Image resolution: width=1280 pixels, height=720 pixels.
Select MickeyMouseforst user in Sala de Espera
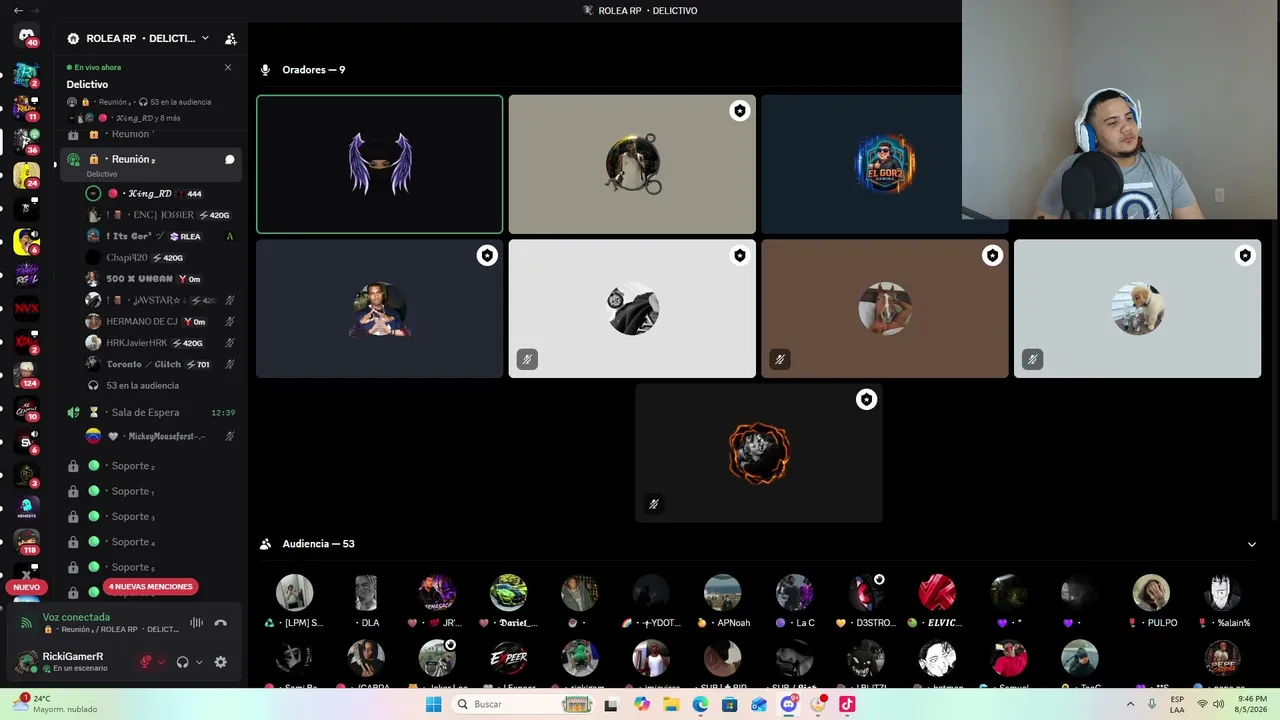[x=160, y=436]
